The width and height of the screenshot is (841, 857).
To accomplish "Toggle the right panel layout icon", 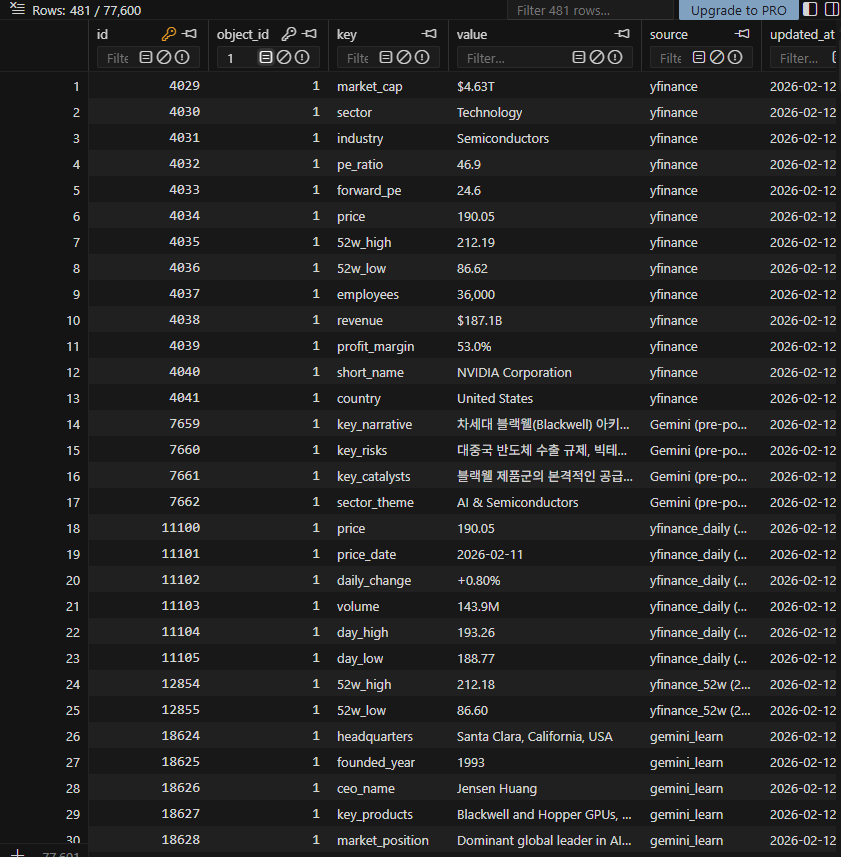I will 831,10.
